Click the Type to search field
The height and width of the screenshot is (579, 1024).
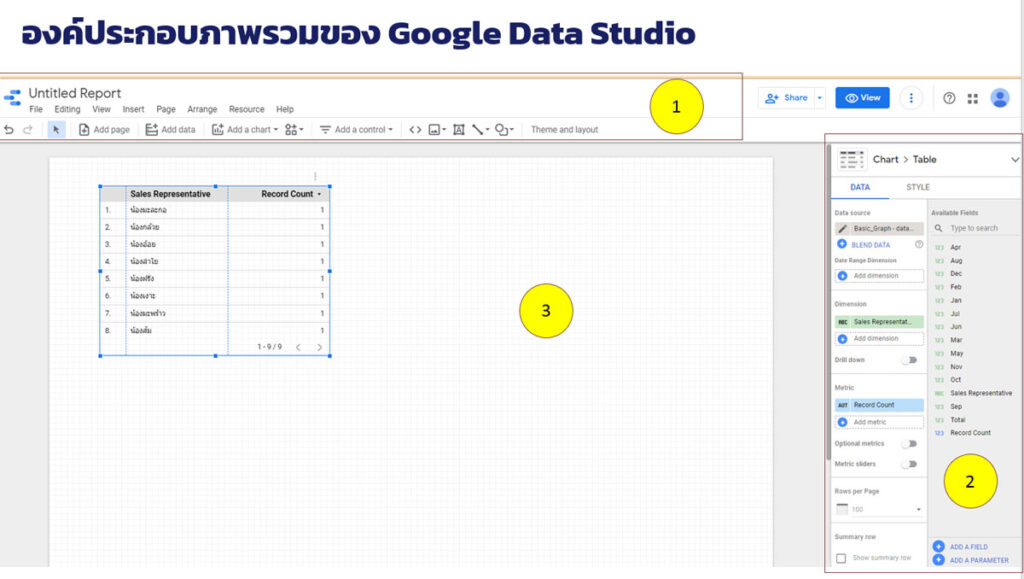click(974, 228)
